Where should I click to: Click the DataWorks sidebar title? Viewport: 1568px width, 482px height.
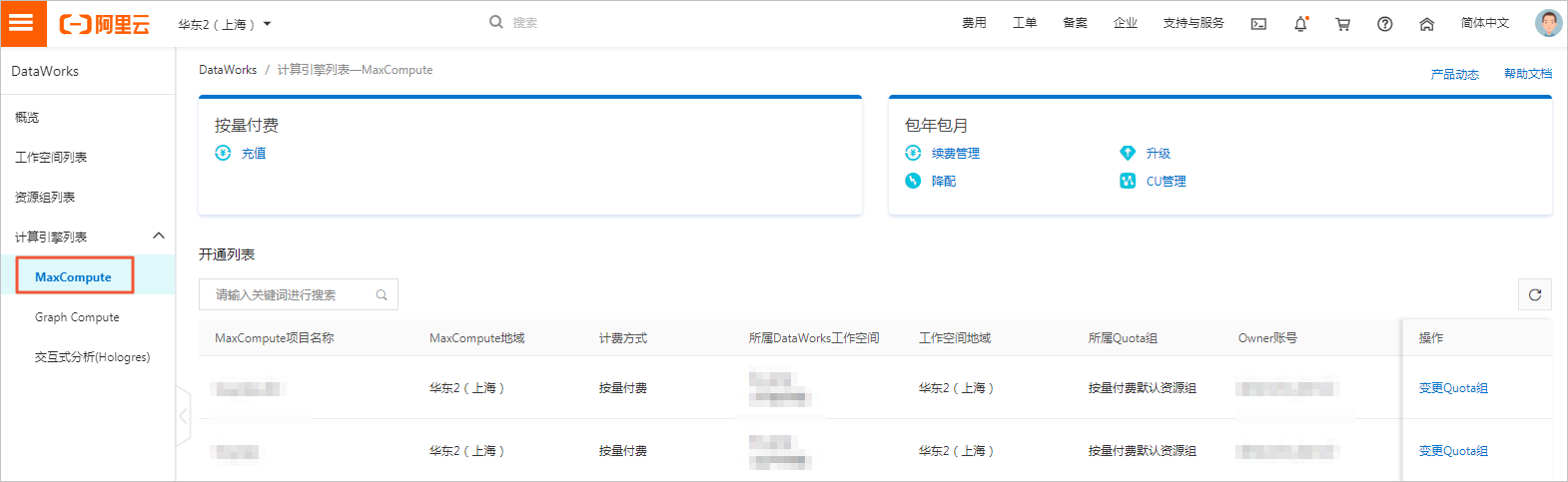(45, 71)
